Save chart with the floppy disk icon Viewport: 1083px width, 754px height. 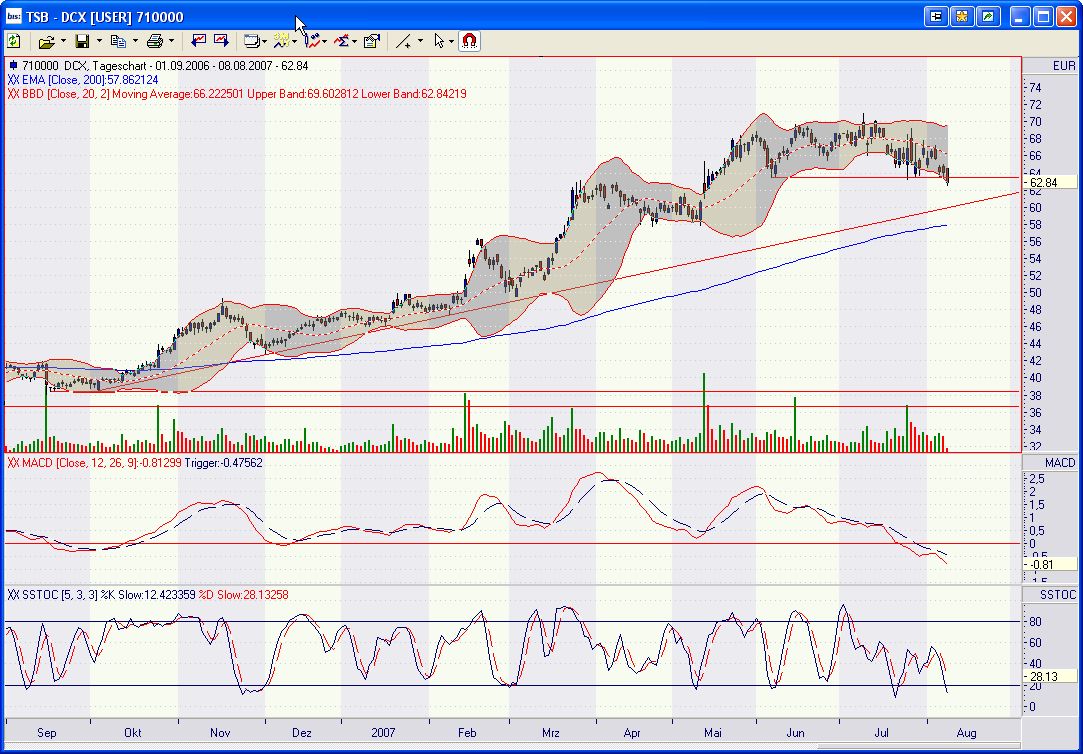[82, 41]
